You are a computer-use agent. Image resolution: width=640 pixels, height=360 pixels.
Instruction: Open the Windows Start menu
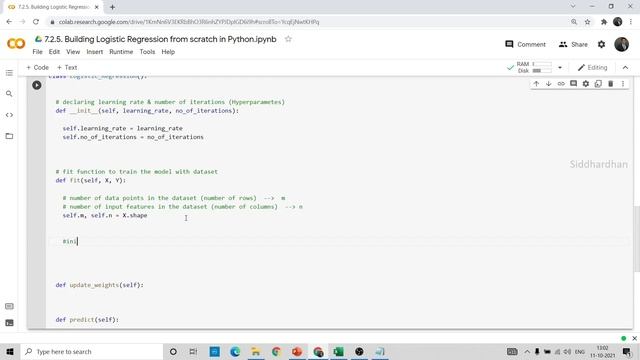[x=10, y=351]
